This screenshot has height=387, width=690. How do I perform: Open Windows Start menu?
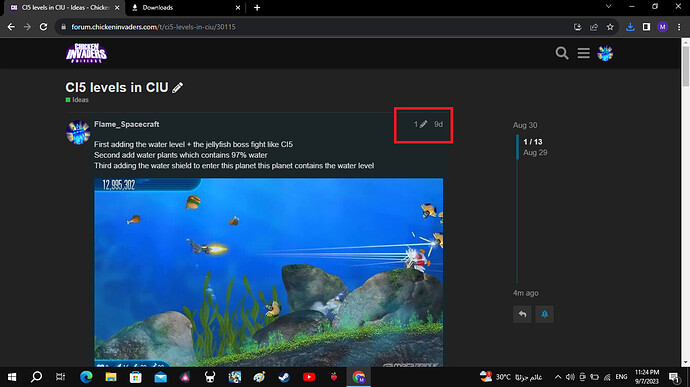pos(12,377)
